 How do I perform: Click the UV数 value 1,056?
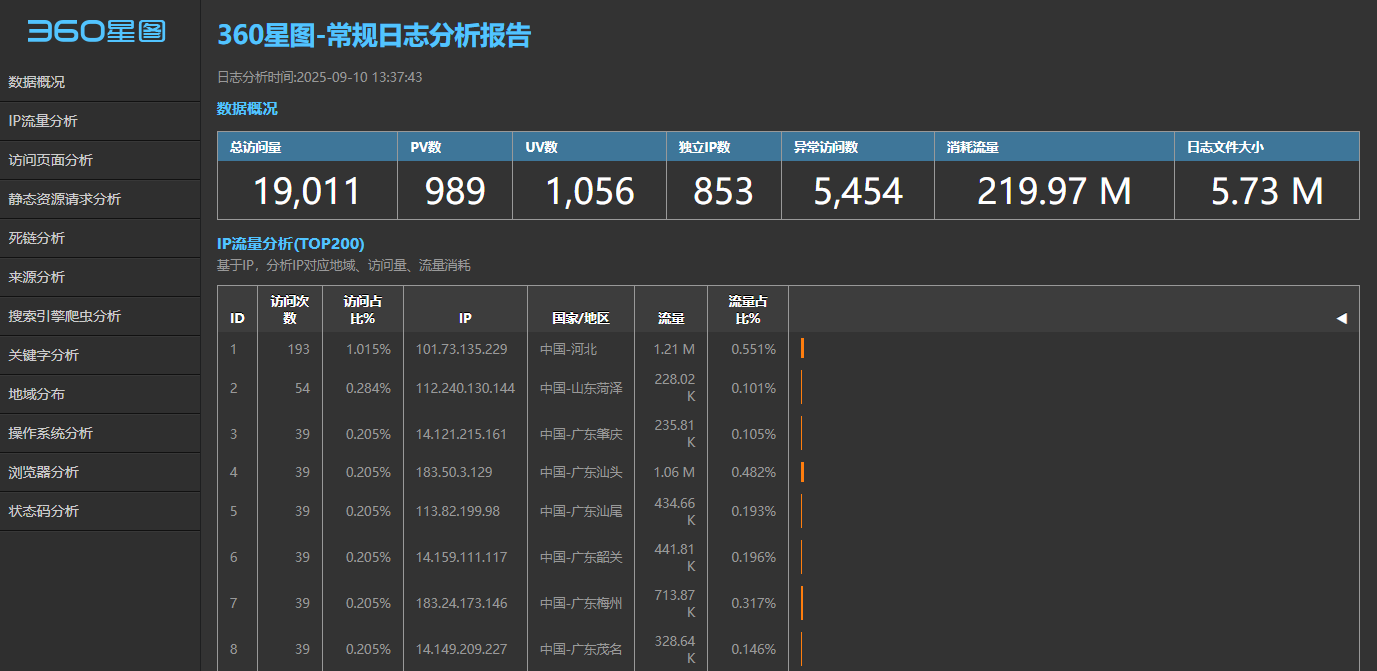(590, 191)
